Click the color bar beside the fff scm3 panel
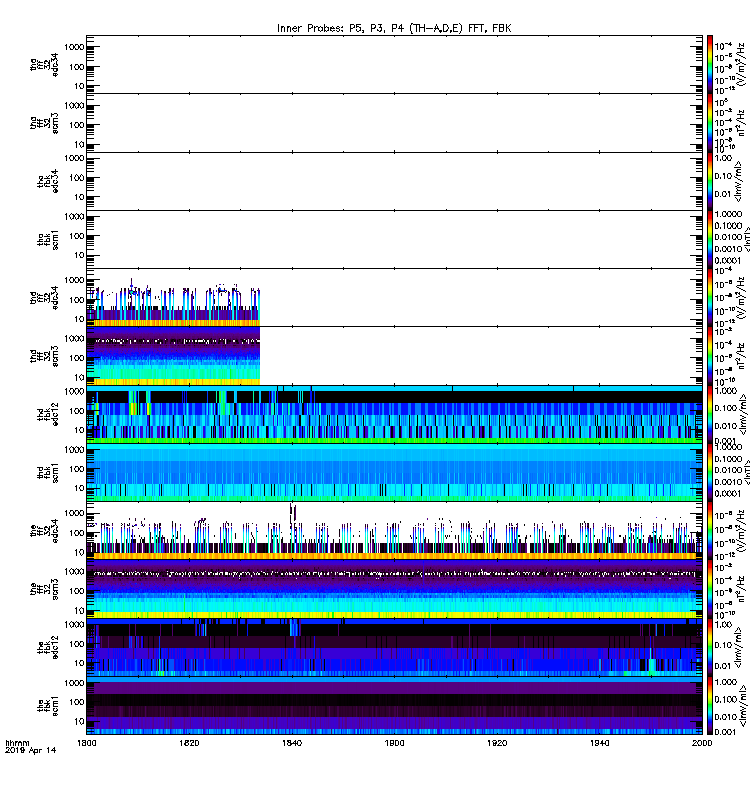This screenshot has width=750, height=800. tap(710, 588)
